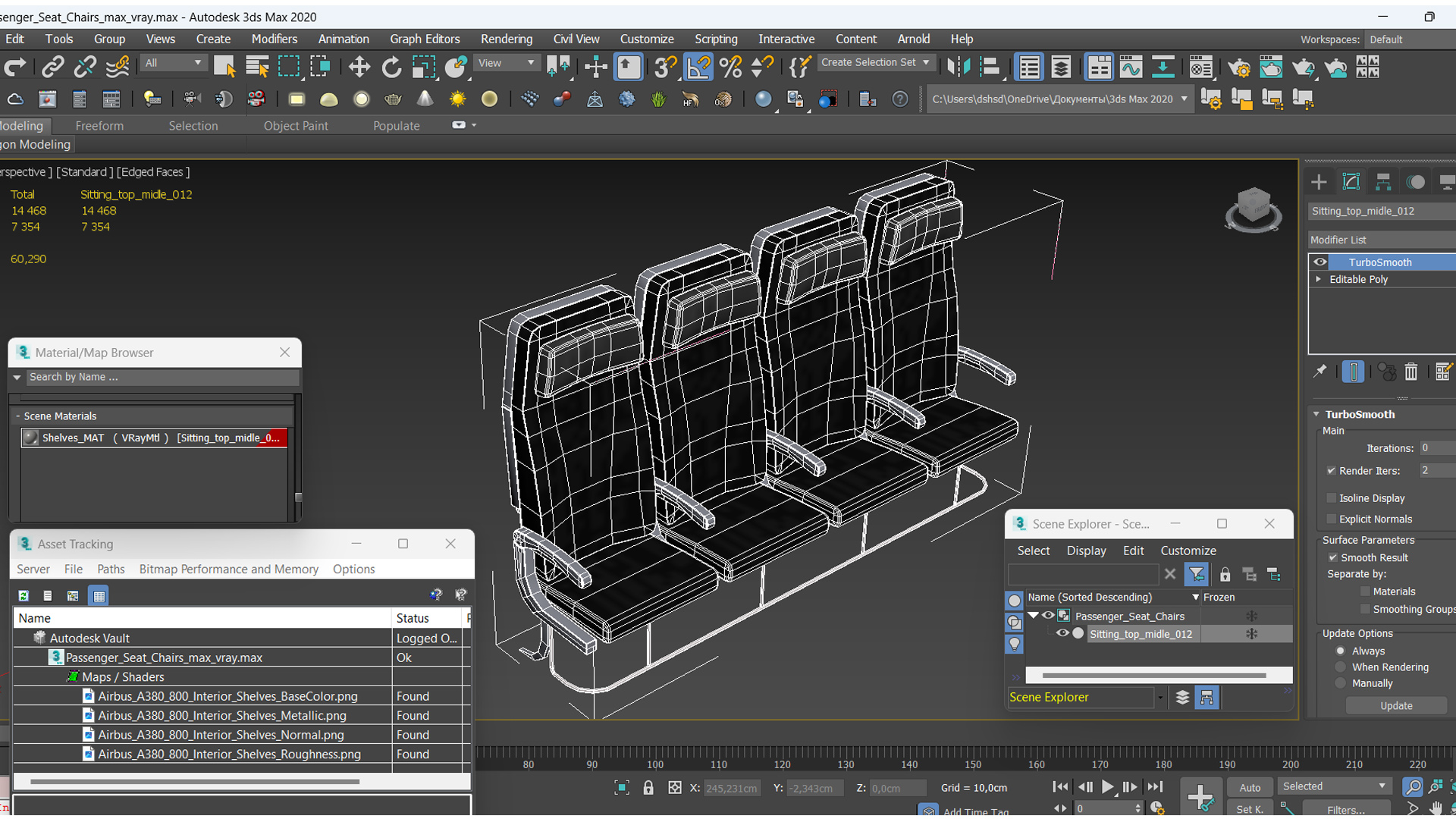Open Render Setup teapot icon

(1239, 67)
